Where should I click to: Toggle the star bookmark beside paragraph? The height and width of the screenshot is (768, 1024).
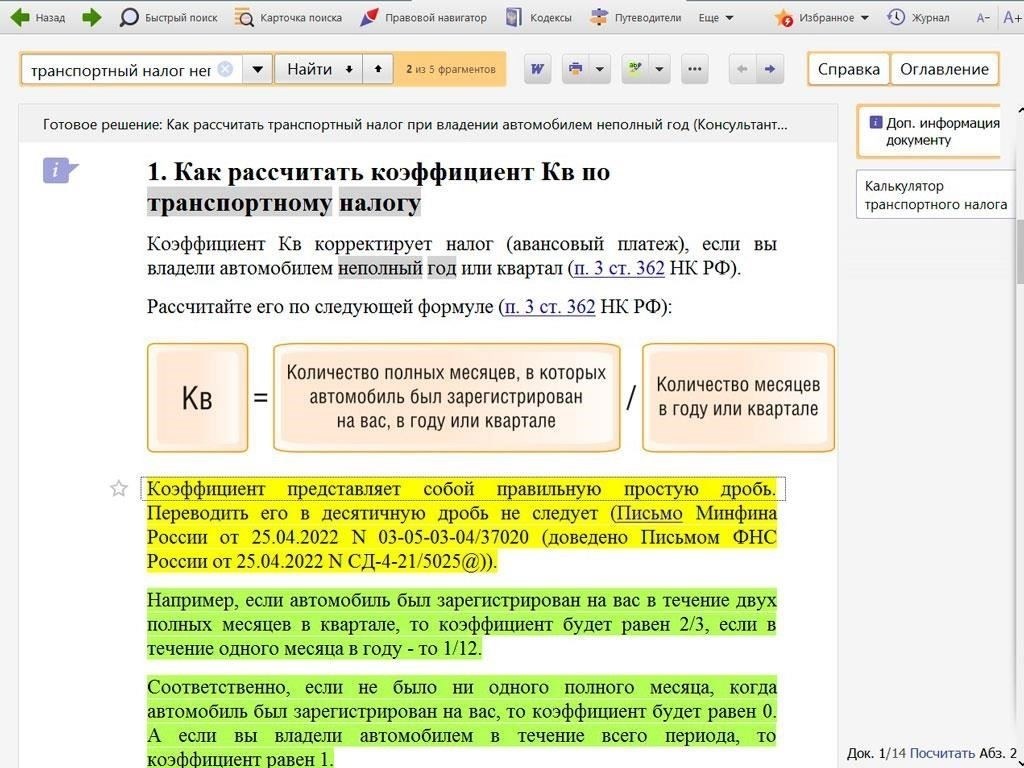coord(119,488)
